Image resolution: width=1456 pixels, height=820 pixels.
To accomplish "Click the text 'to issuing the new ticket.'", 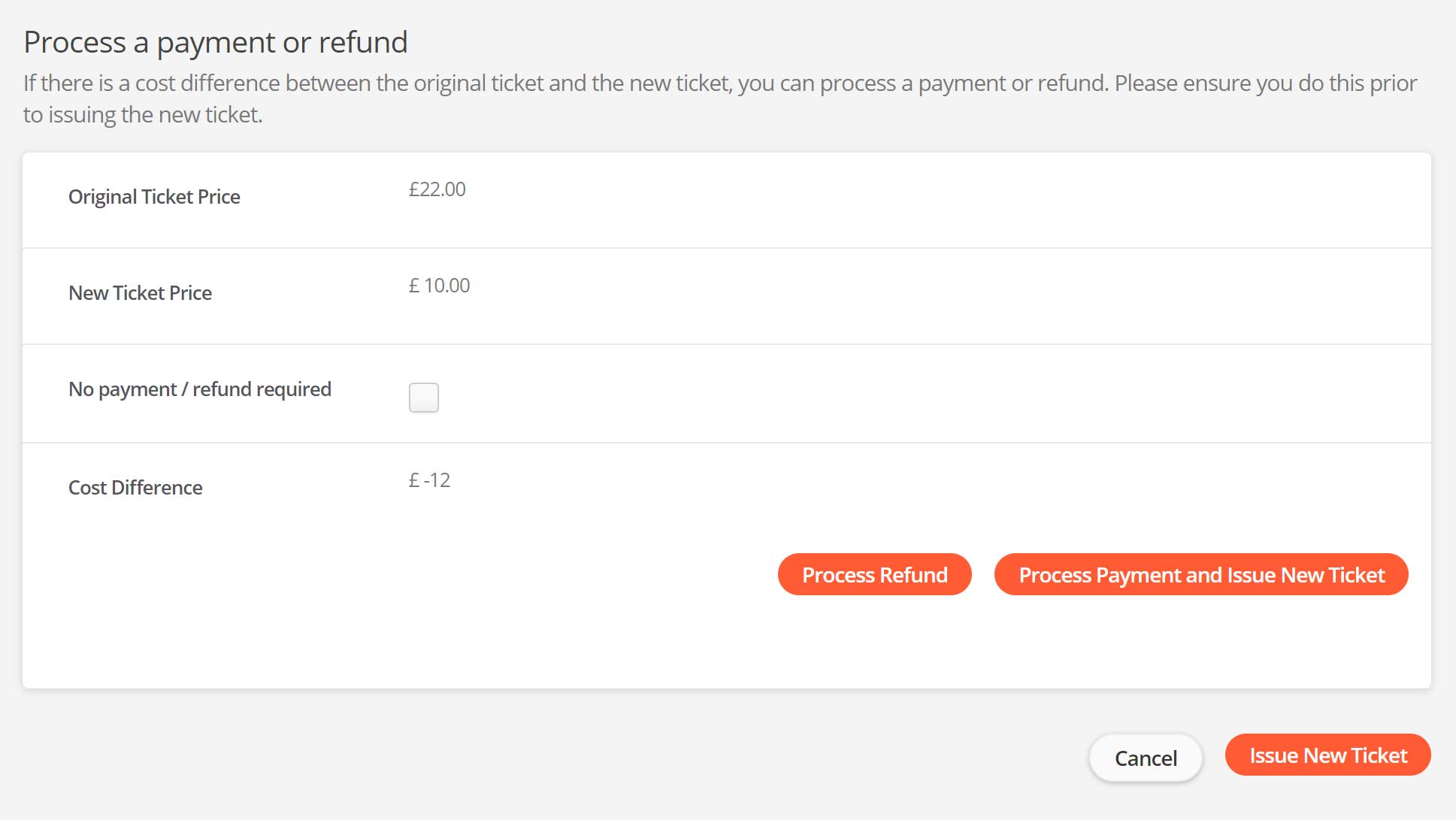I will tap(143, 115).
